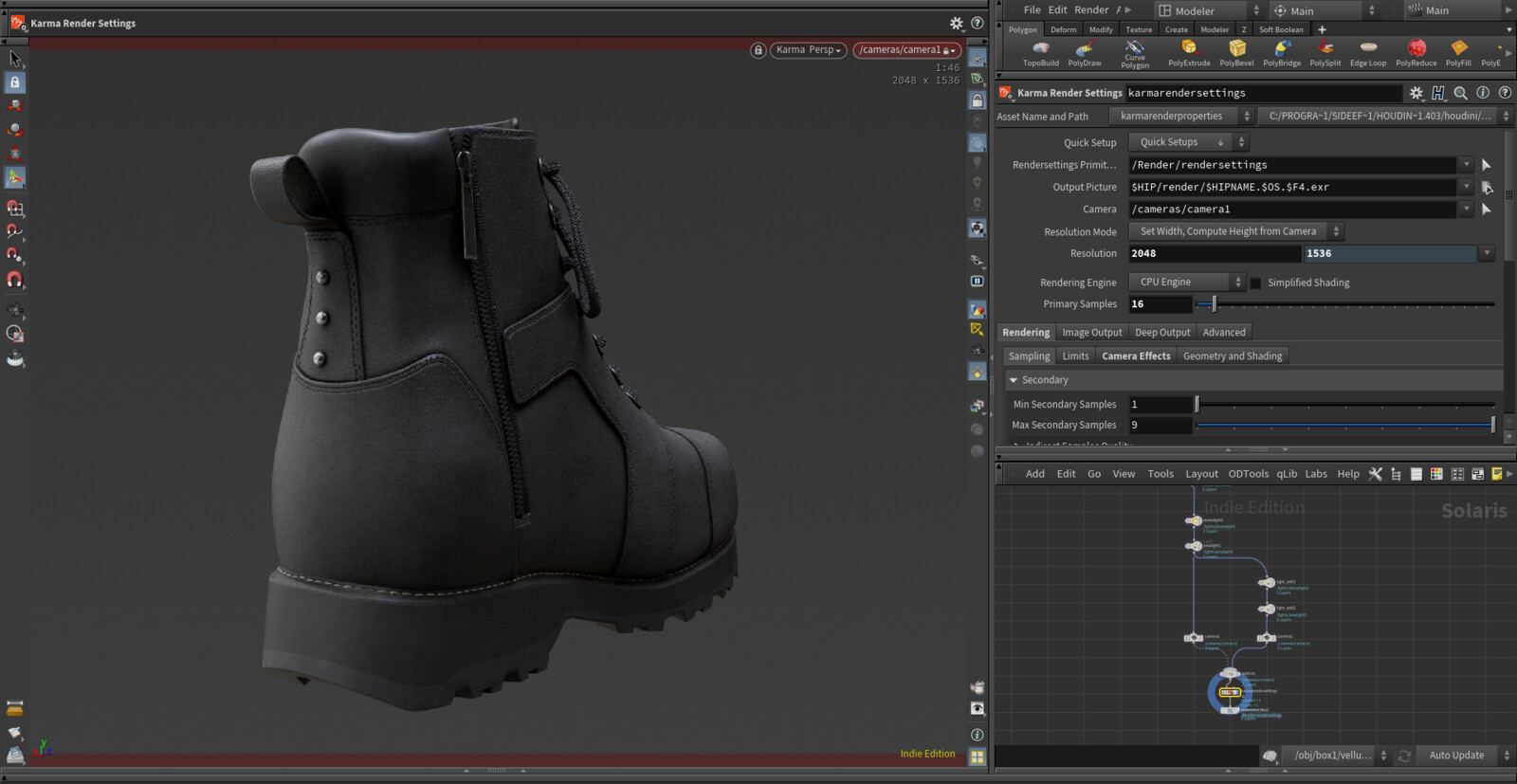The width and height of the screenshot is (1517, 784).
Task: Open the Quick Setups dropdown
Action: point(1188,142)
